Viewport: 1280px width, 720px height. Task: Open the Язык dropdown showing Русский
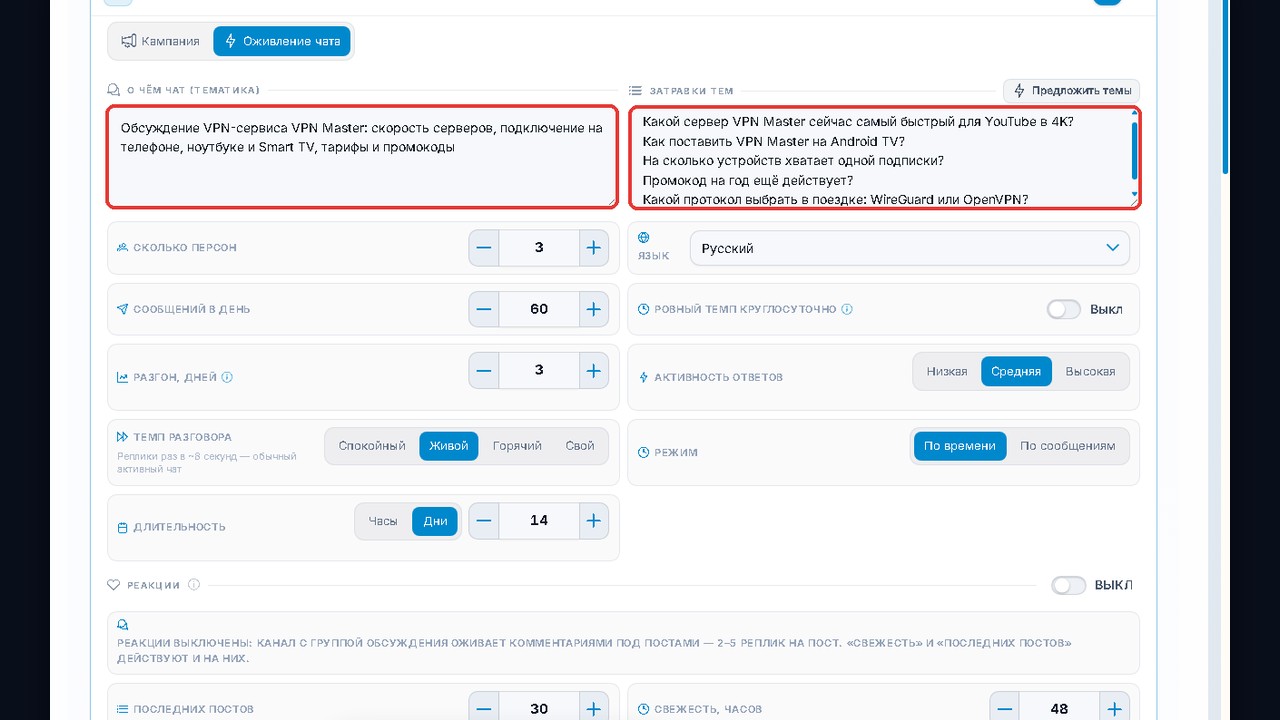[x=910, y=248]
